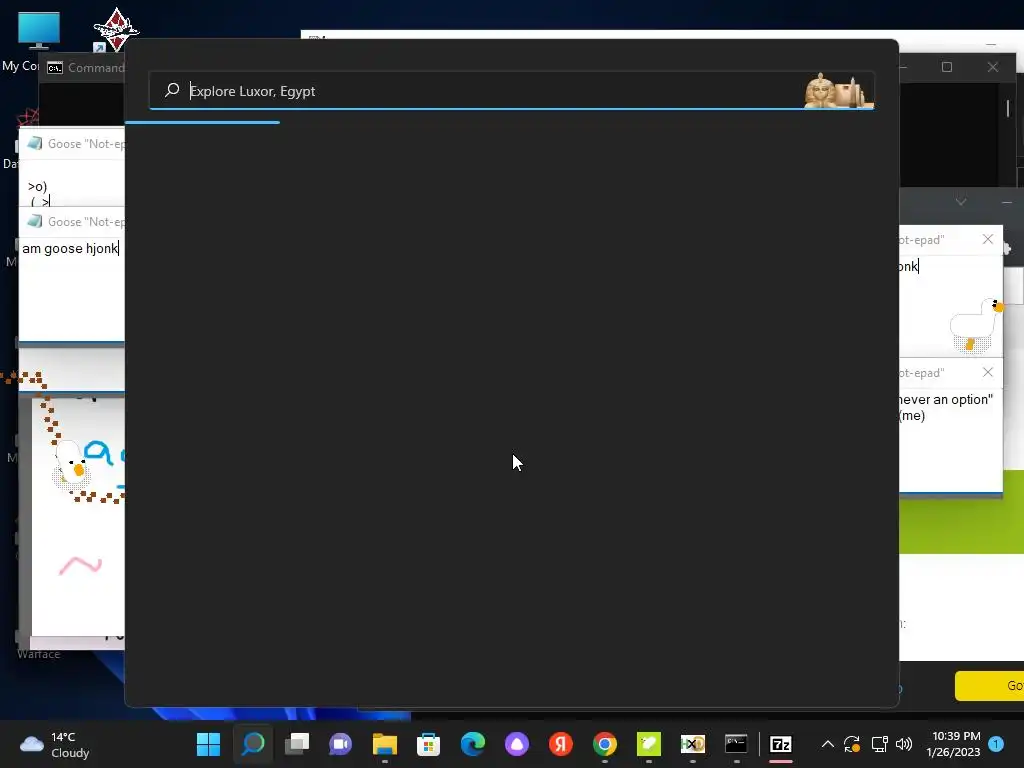Open network settings tray icon

tap(879, 744)
